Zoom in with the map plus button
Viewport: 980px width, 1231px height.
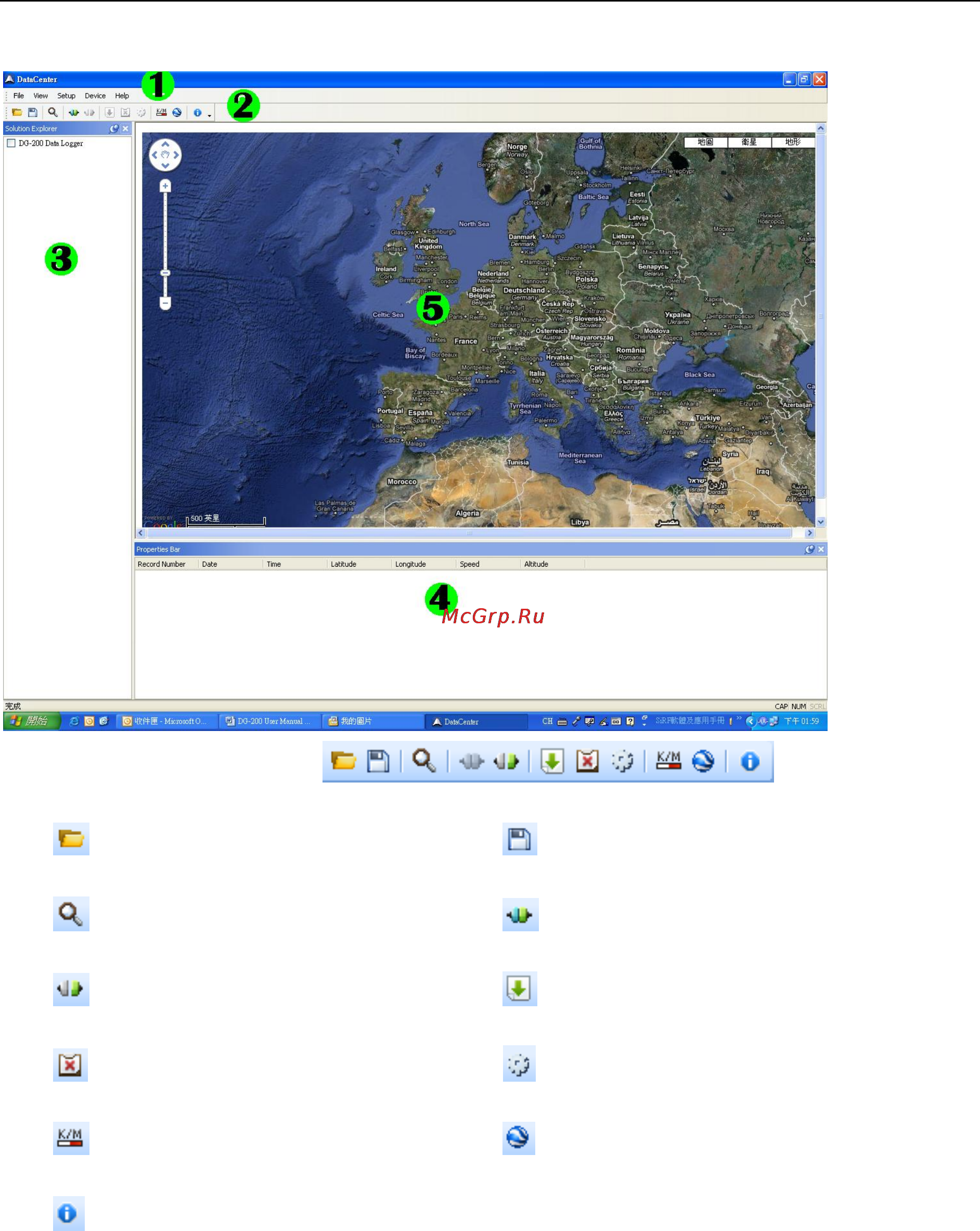tap(165, 186)
